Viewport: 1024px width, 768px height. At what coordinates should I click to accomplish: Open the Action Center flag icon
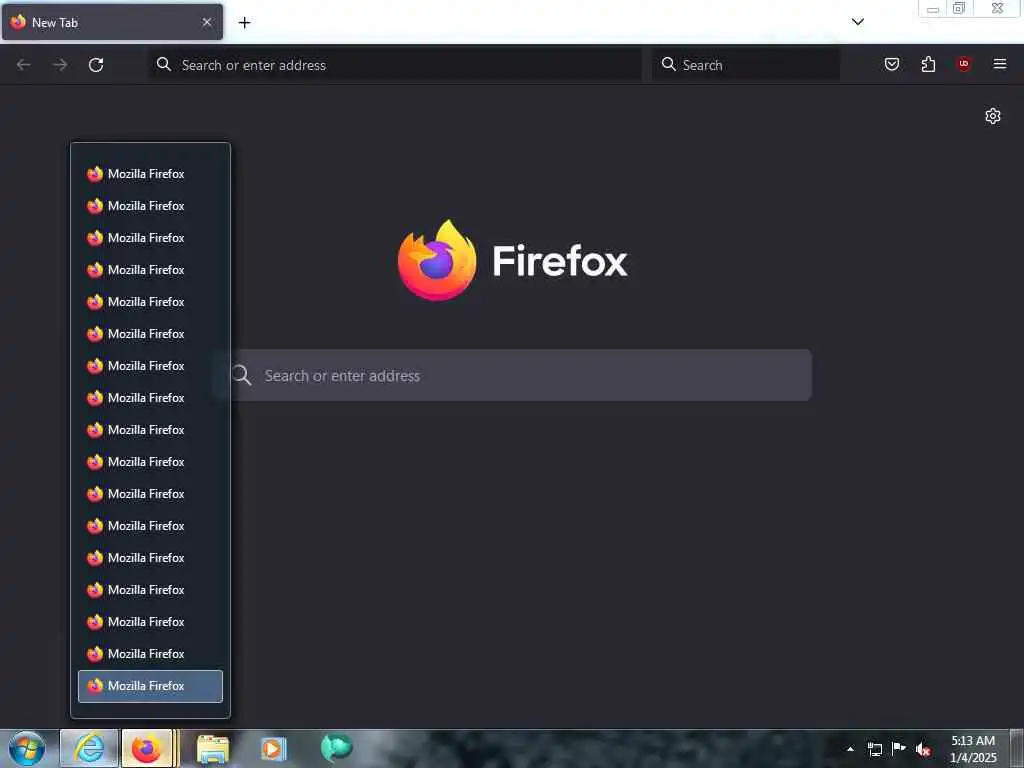click(899, 748)
